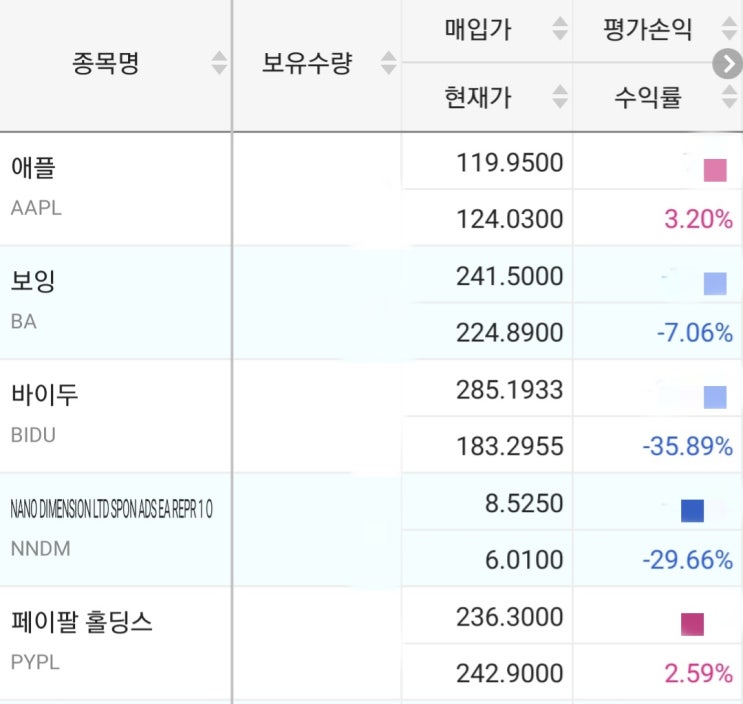The height and width of the screenshot is (704, 743).
Task: Sort by 평가손익 using its sort arrows
Action: [x=729, y=28]
